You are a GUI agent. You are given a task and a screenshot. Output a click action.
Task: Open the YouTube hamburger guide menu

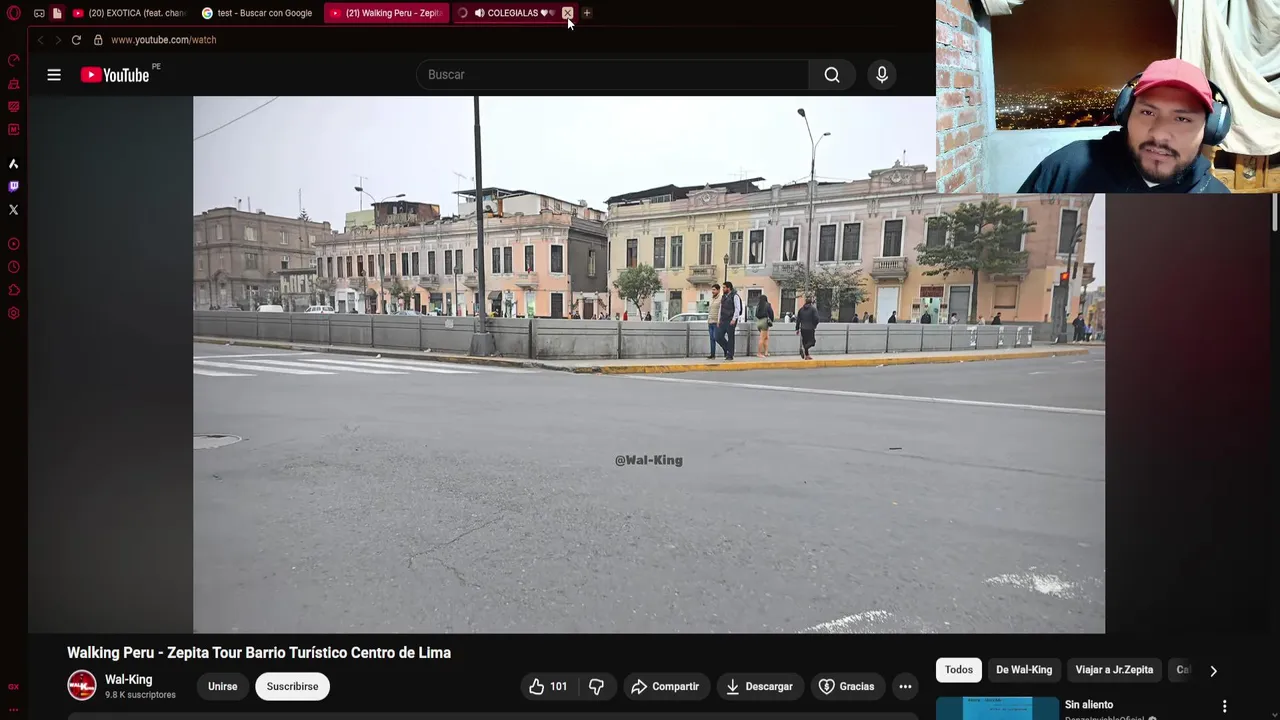click(54, 75)
